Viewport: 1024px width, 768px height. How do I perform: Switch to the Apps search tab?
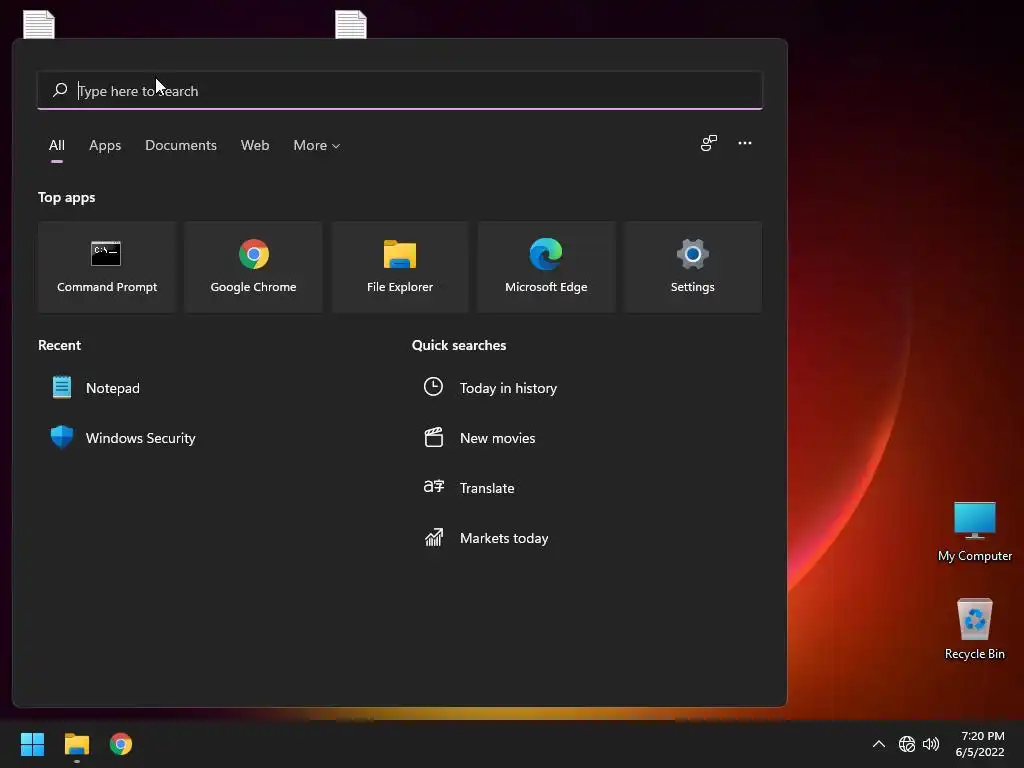(x=105, y=145)
